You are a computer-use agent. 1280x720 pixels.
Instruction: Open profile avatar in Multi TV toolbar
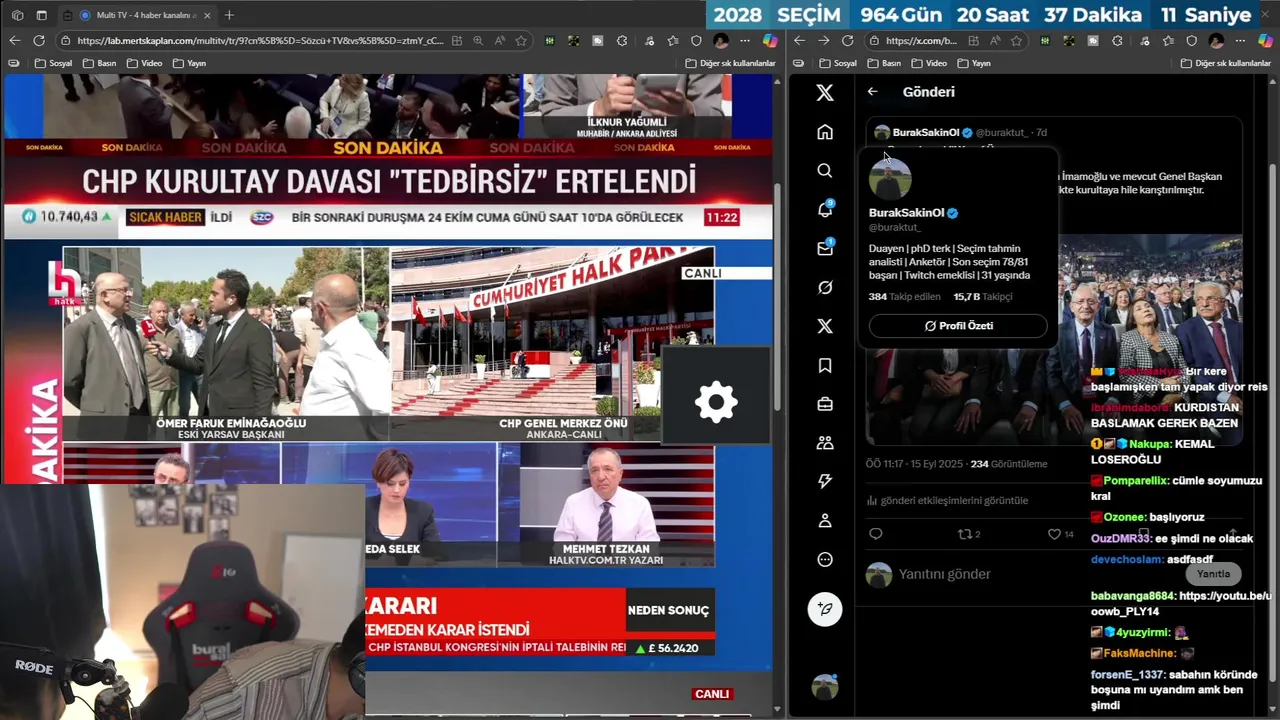tap(721, 41)
